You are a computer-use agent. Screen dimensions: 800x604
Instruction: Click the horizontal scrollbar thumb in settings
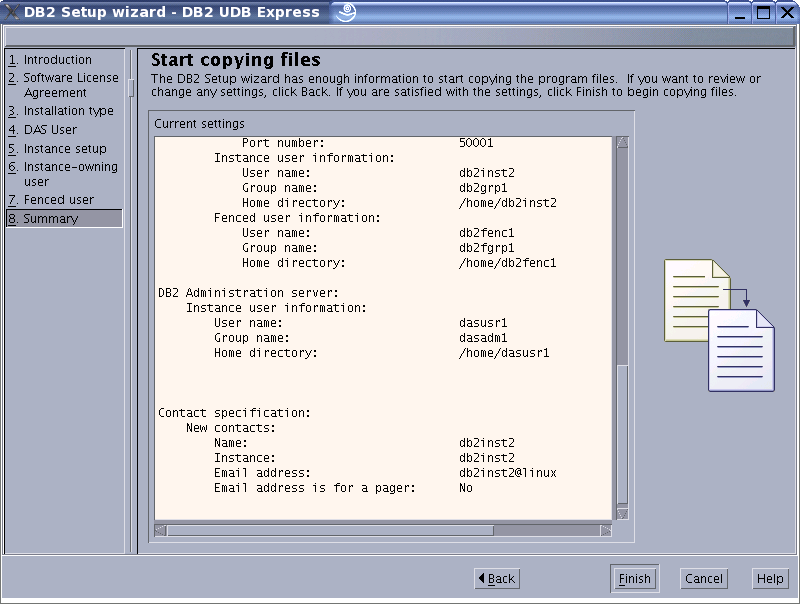coord(330,531)
